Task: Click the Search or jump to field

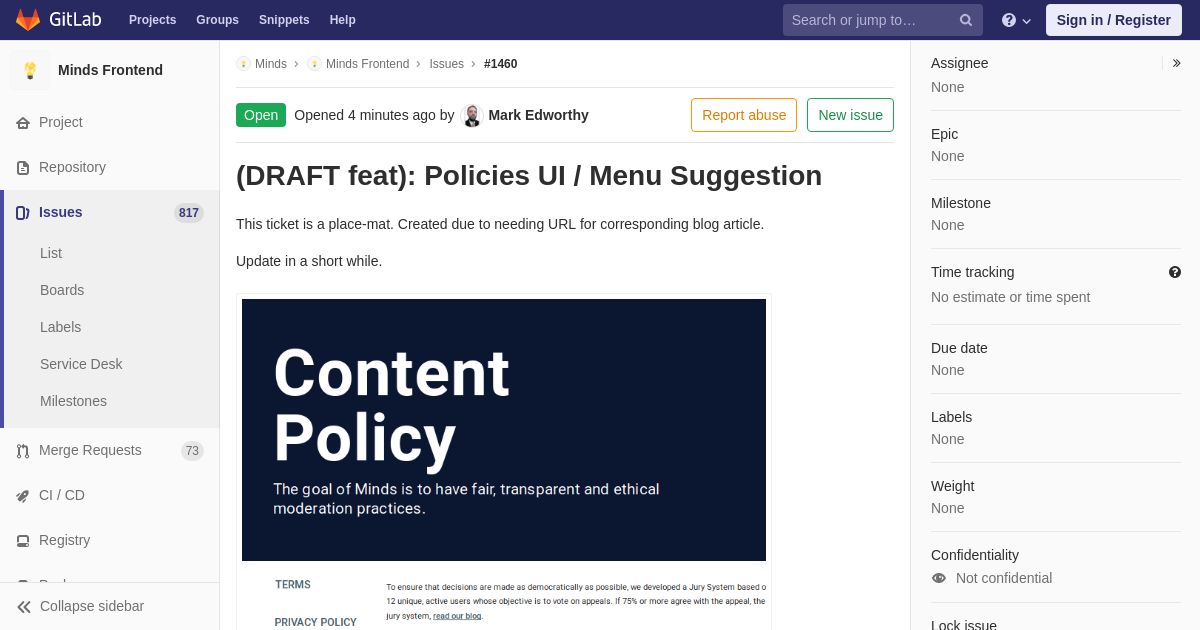Action: coord(883,20)
